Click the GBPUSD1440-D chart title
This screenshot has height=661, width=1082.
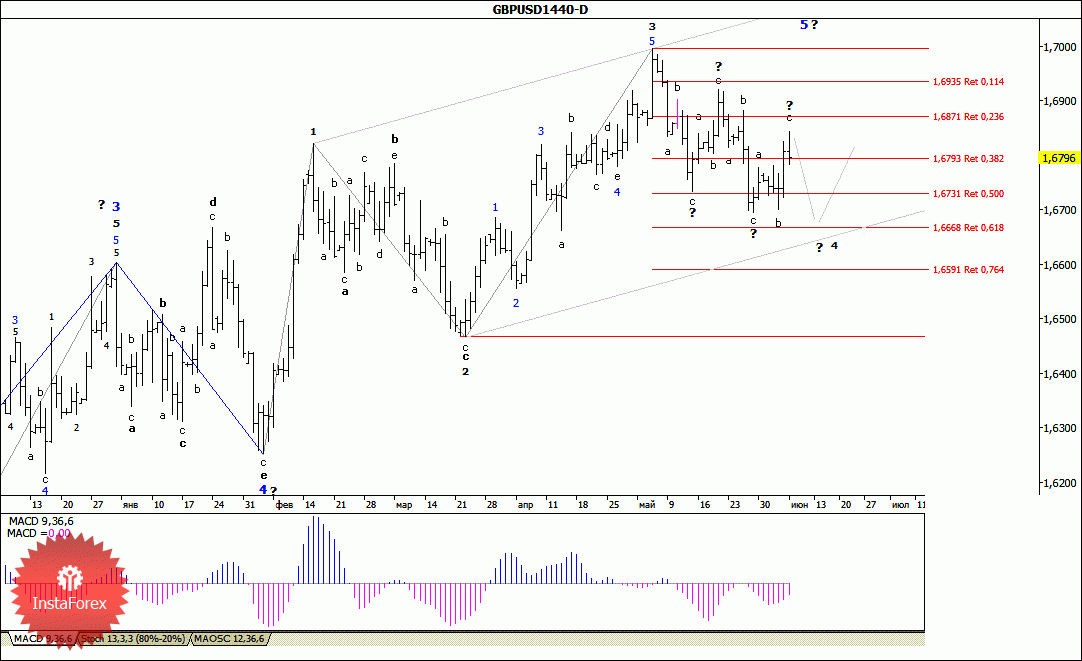pyautogui.click(x=540, y=9)
